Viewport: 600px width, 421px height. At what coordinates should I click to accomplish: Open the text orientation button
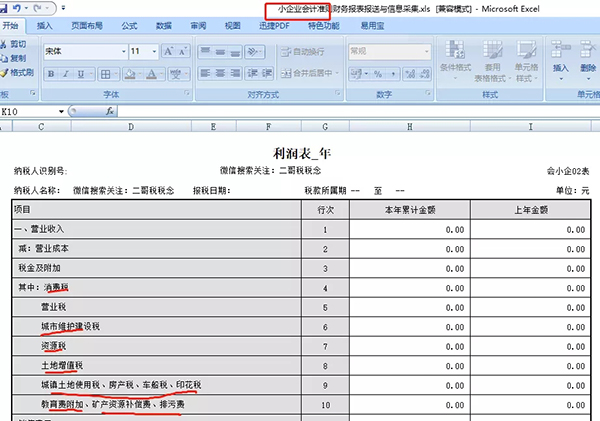255,51
